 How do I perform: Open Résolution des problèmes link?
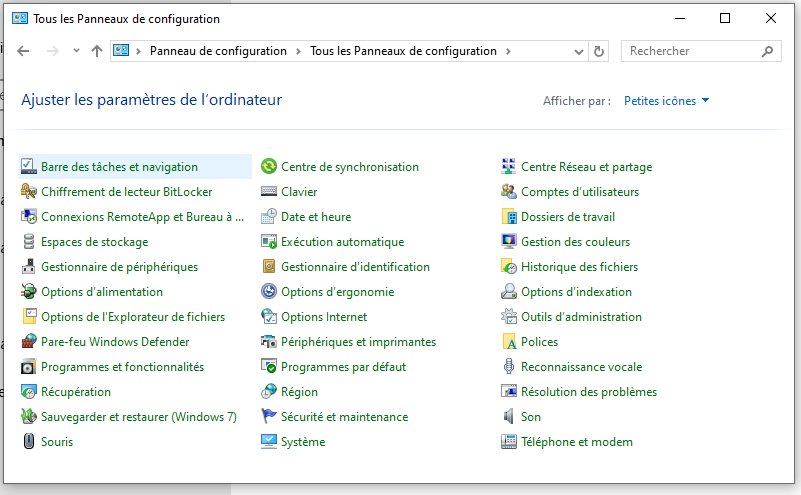coord(589,392)
